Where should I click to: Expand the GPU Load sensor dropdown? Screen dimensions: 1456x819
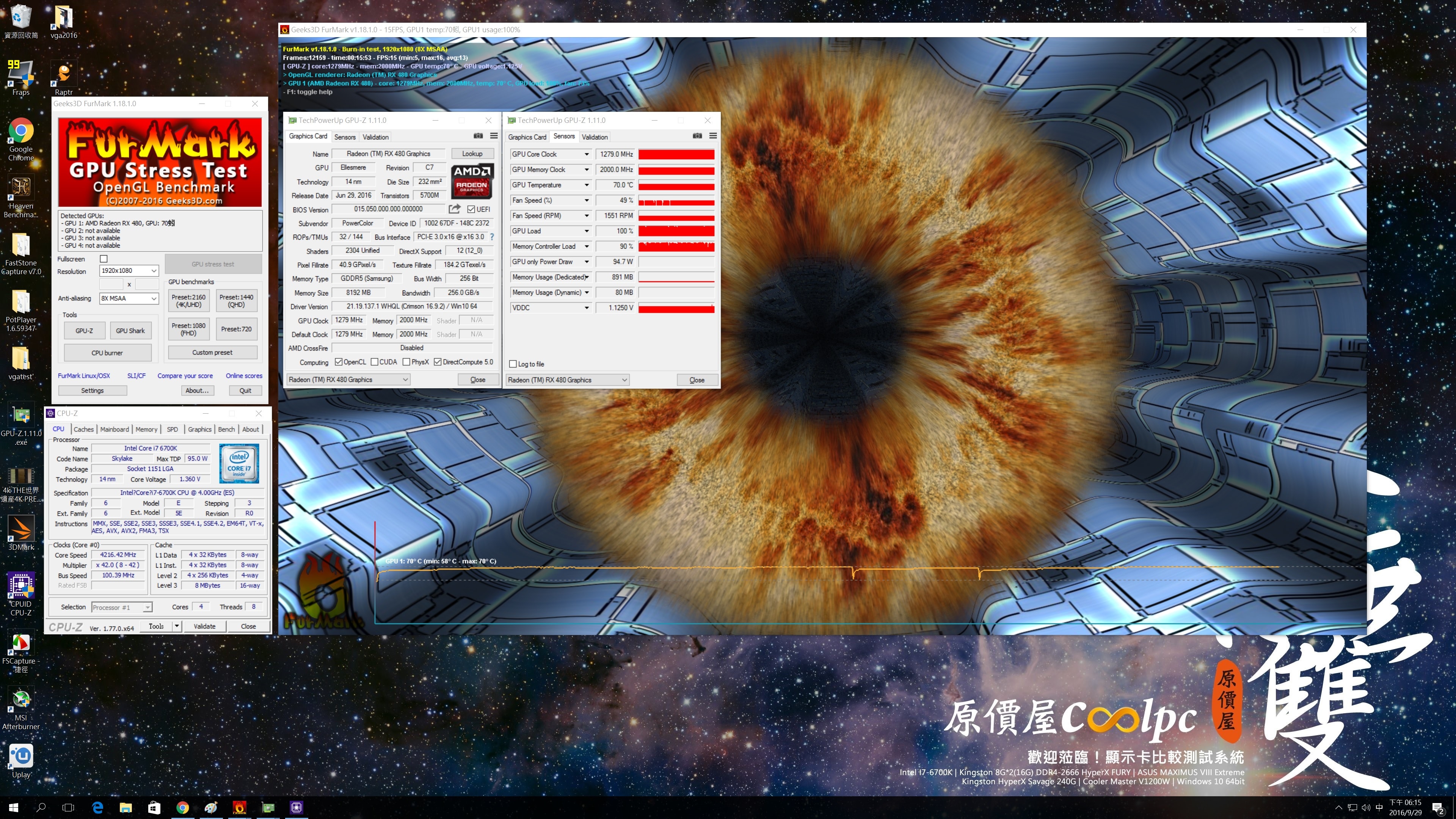[587, 231]
